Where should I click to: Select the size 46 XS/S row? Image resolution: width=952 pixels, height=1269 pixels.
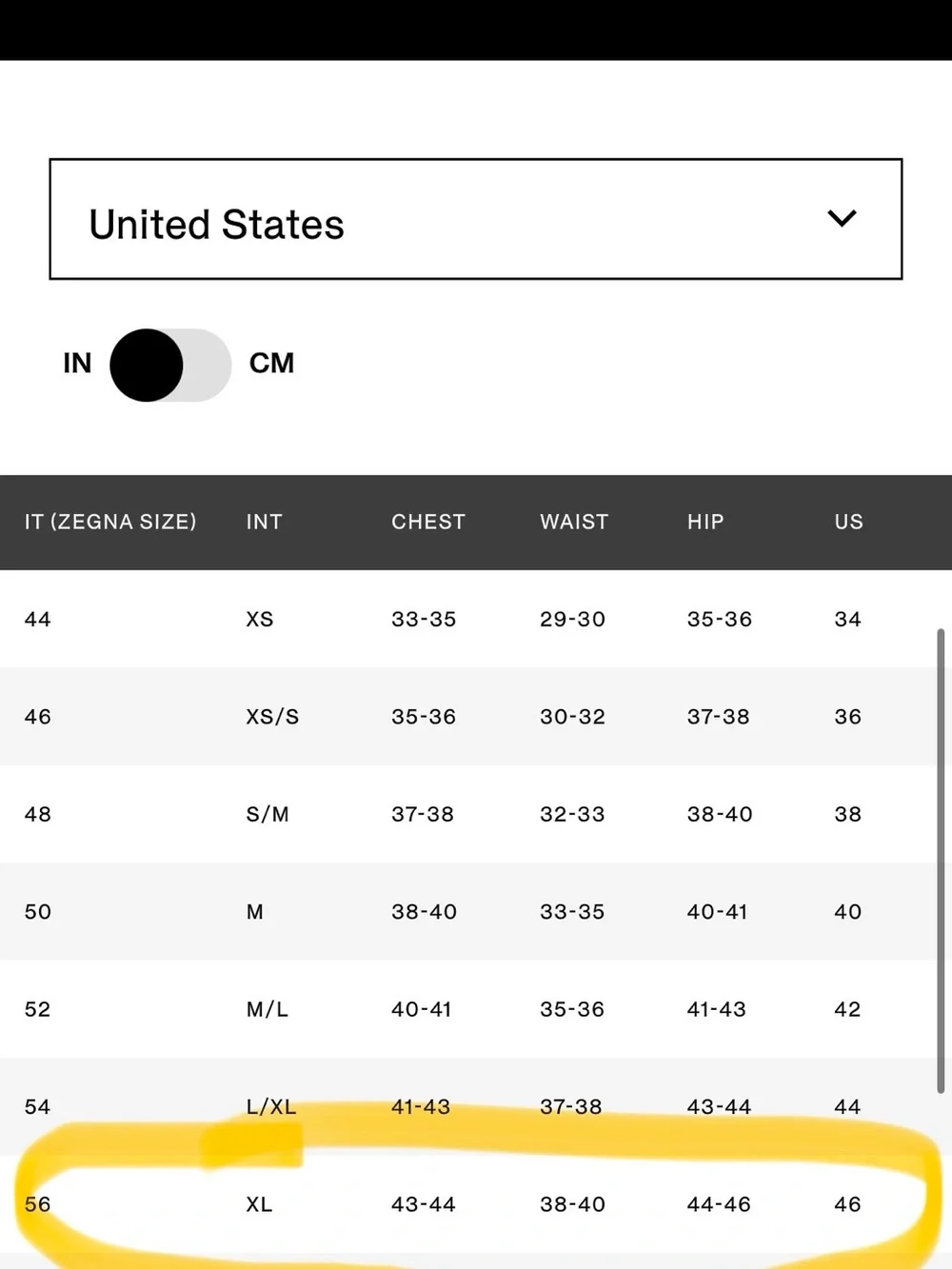(468, 717)
